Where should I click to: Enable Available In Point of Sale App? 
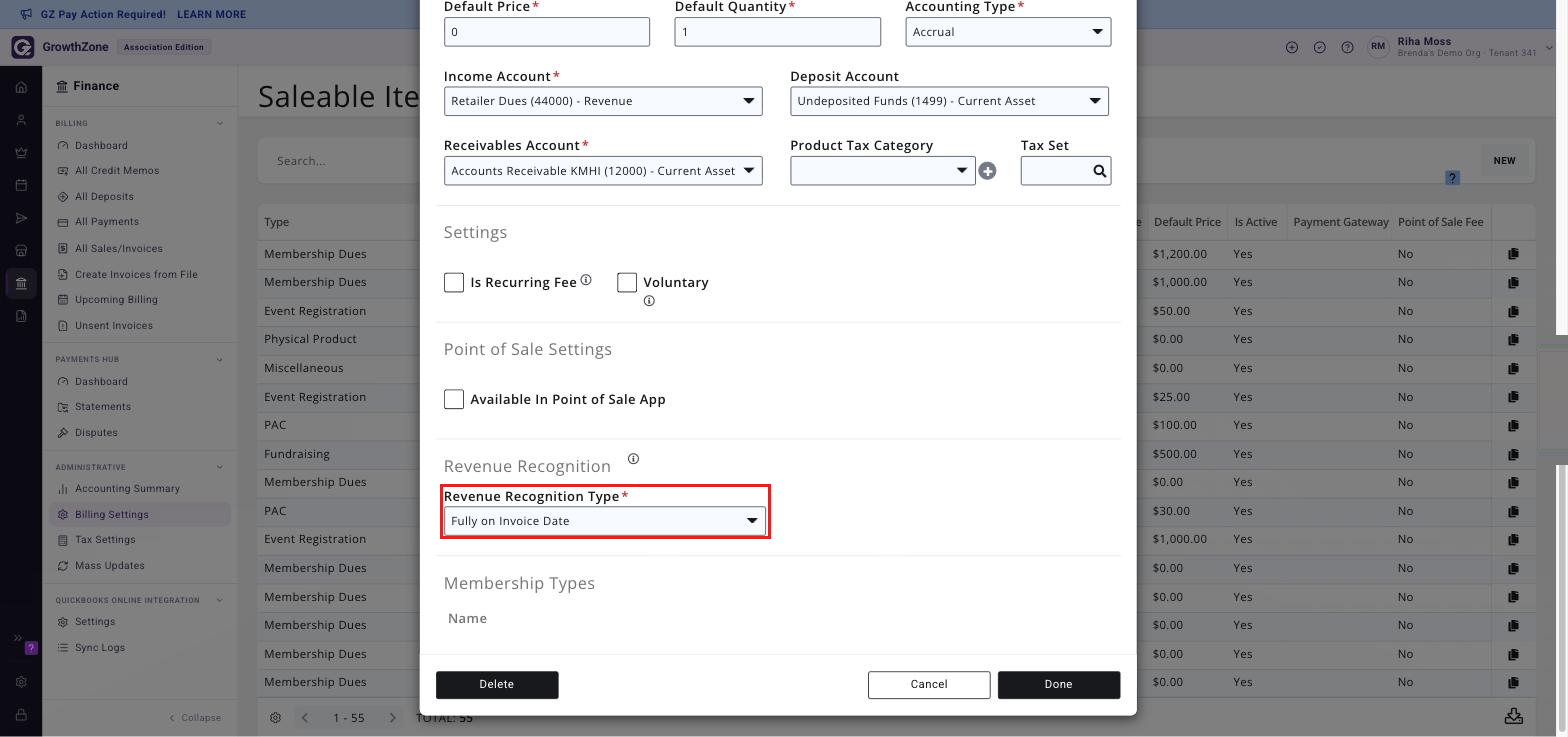coord(454,399)
